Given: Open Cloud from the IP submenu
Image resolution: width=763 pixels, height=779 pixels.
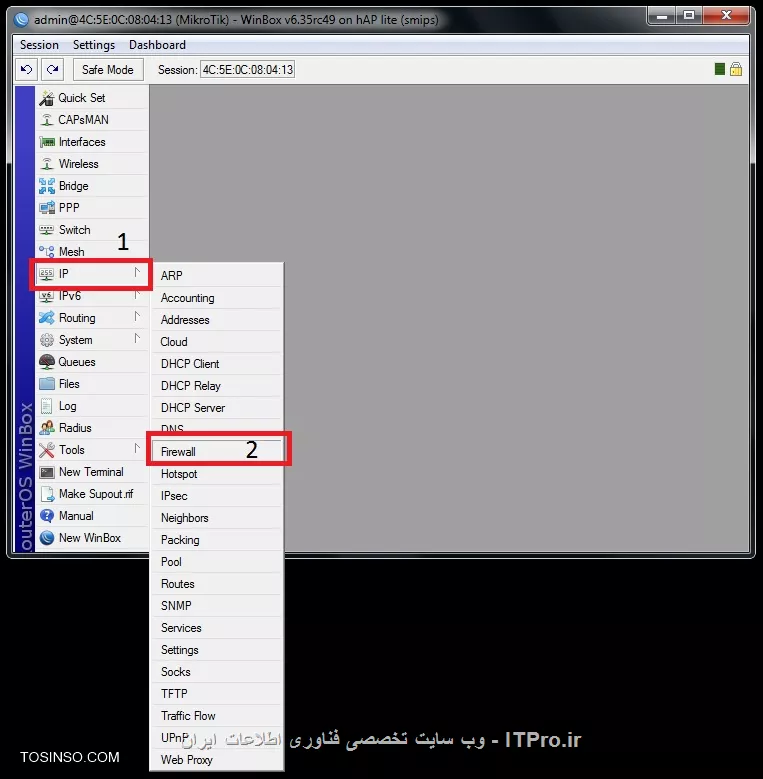Looking at the screenshot, I should (217, 342).
